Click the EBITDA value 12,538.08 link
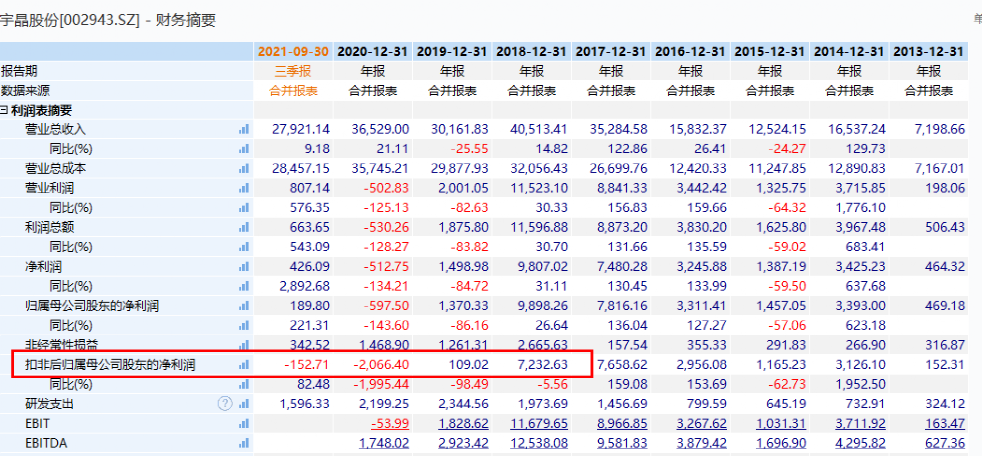The width and height of the screenshot is (982, 456). [x=537, y=443]
